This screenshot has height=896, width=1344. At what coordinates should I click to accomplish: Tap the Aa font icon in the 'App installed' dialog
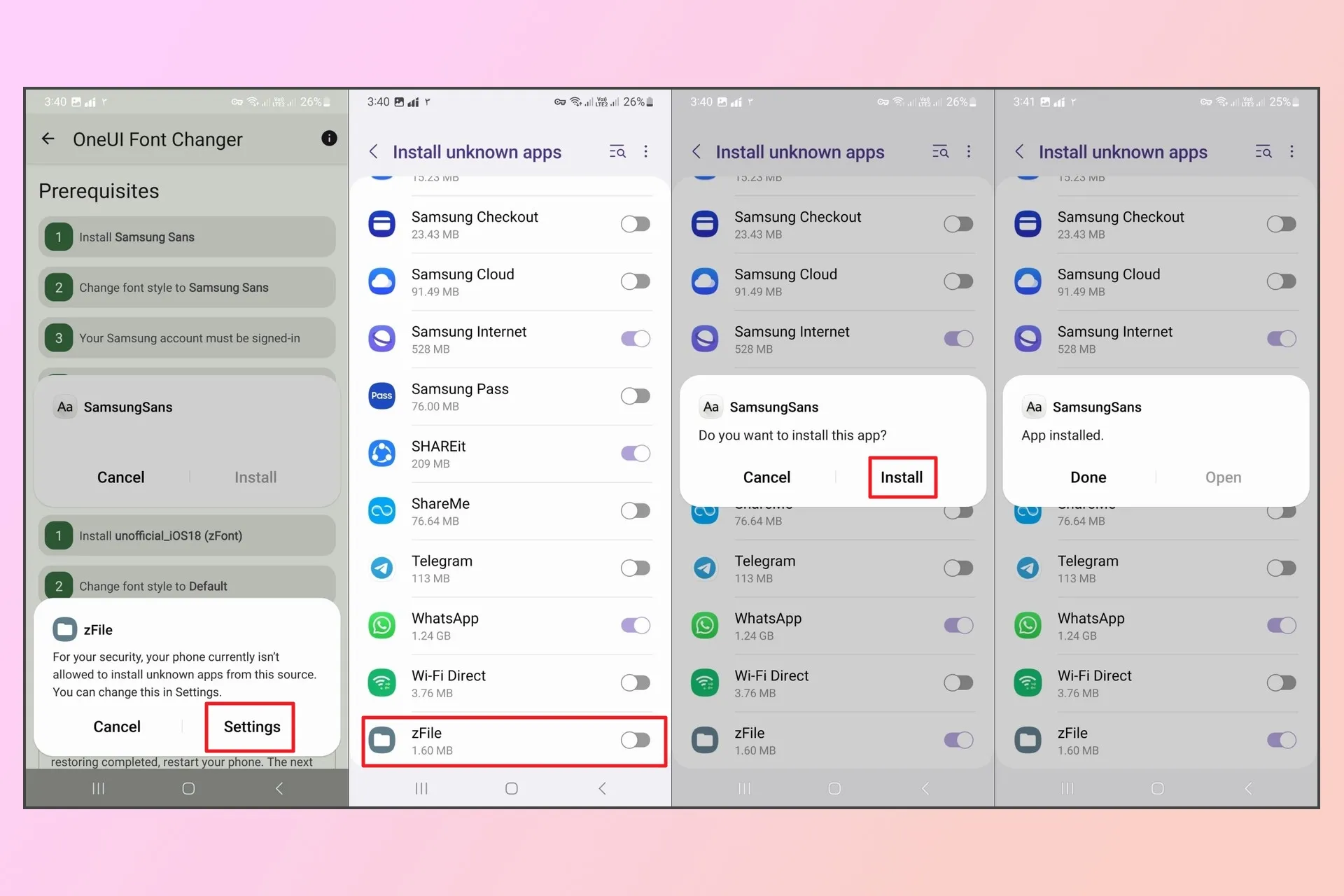point(1034,407)
